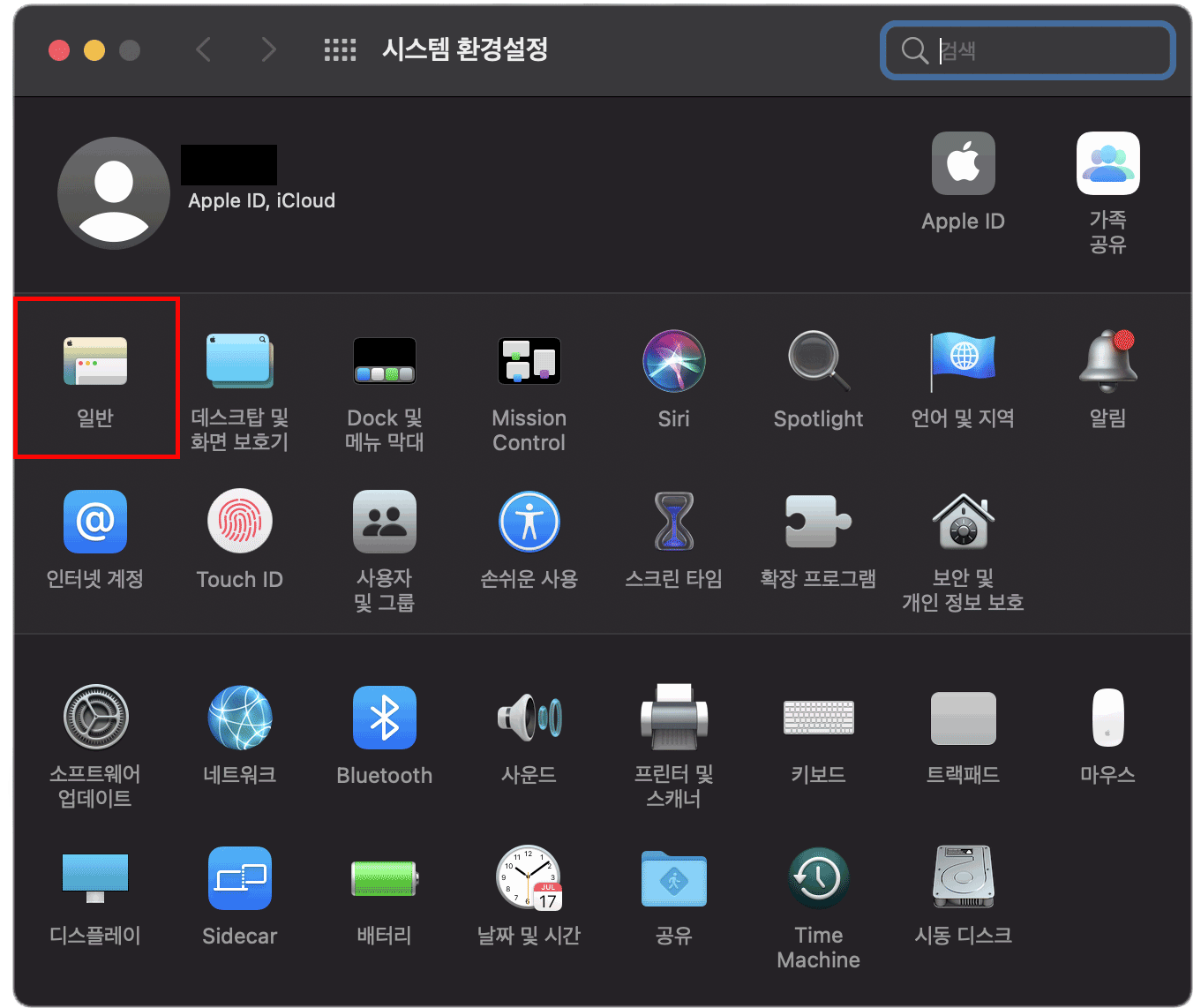Screen dimensions: 1201x1008
Task: Open 날짜 및 시간 preferences
Action: click(529, 877)
